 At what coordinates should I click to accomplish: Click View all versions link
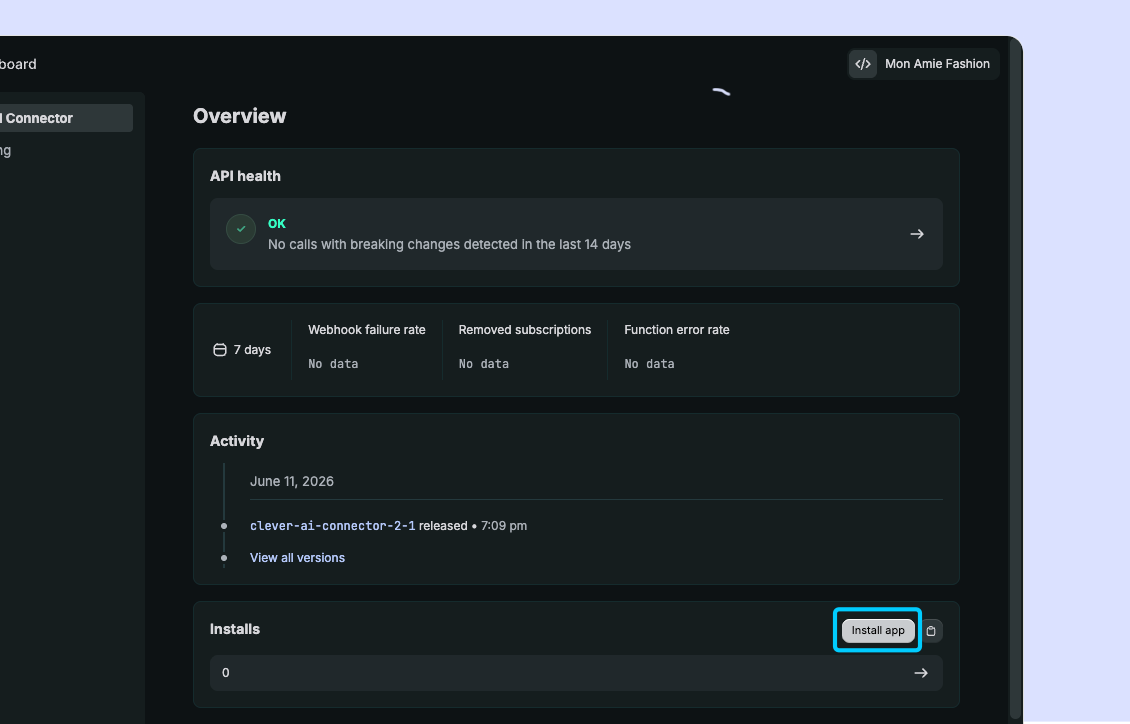point(297,558)
